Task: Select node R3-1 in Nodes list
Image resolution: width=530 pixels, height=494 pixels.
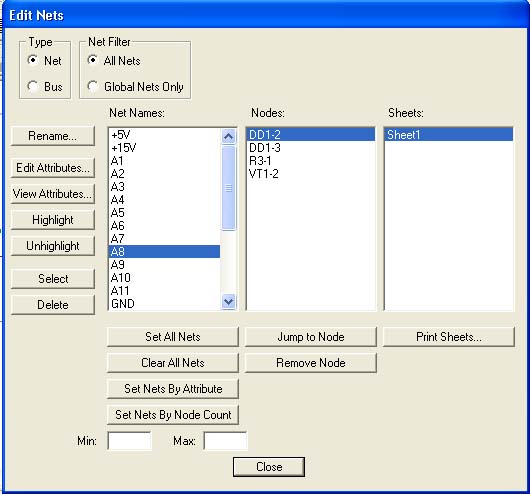Action: tap(311, 161)
